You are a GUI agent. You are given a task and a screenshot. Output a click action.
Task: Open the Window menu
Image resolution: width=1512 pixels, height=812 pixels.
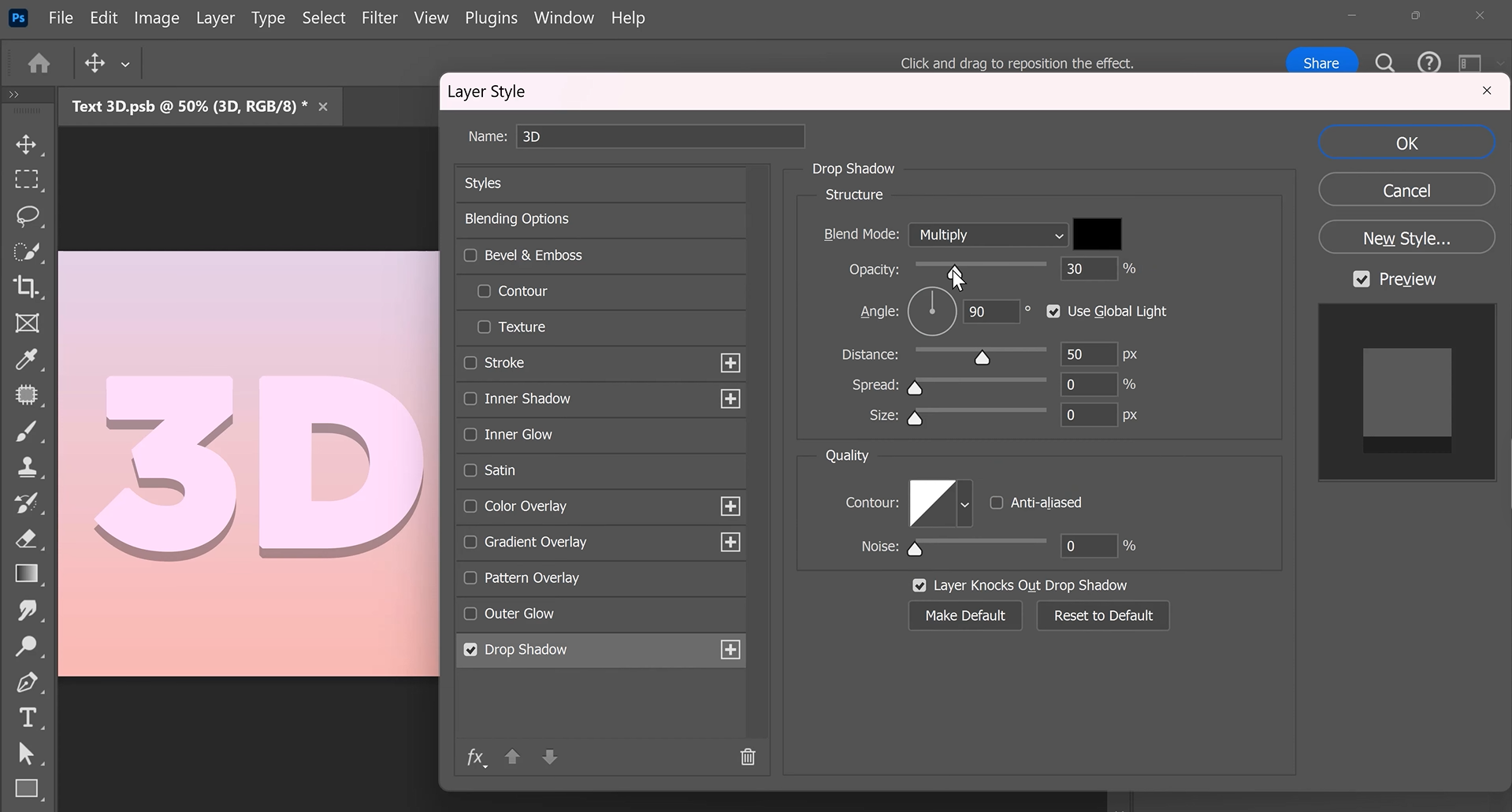[x=563, y=17]
